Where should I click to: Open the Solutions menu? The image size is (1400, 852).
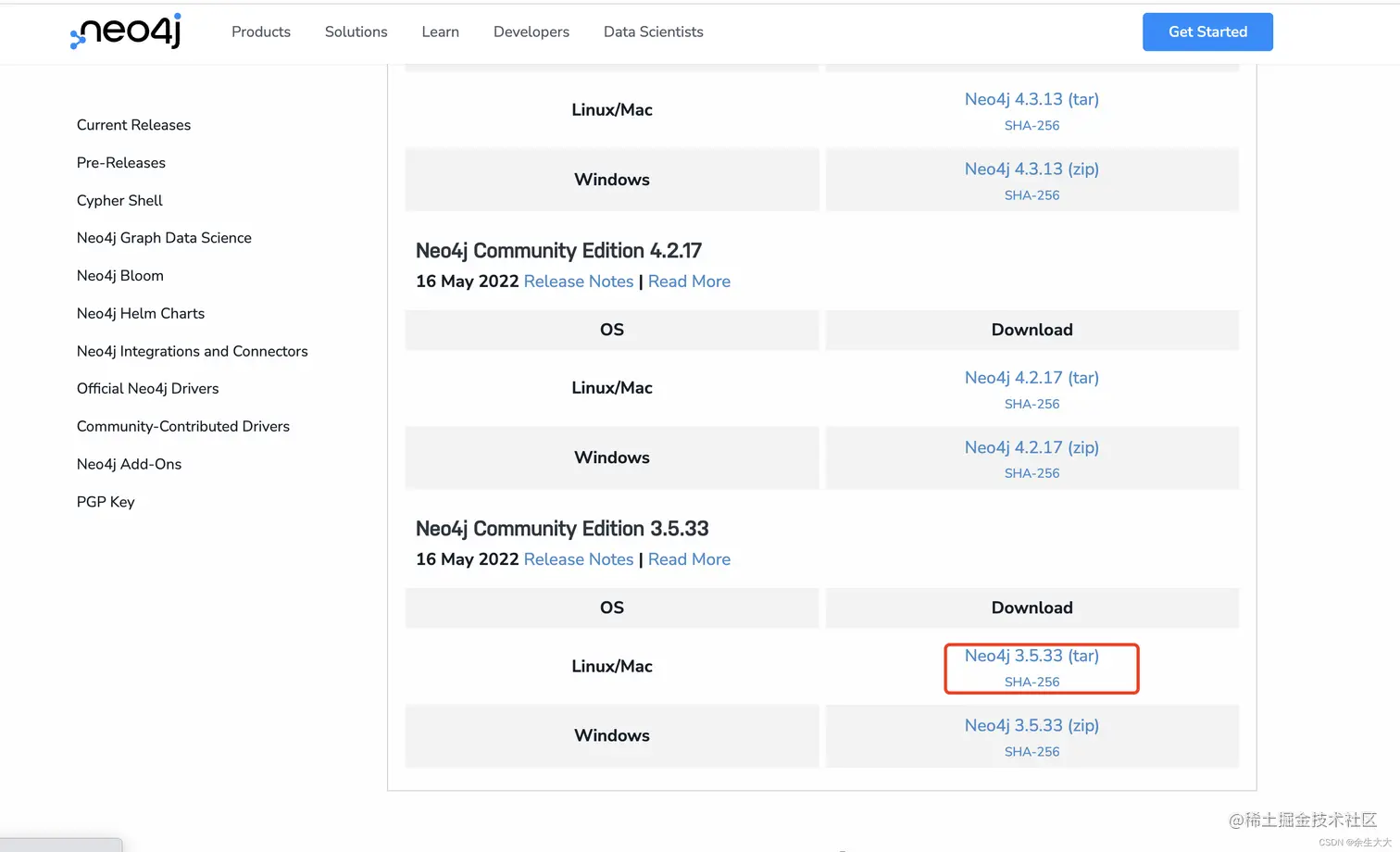point(356,31)
